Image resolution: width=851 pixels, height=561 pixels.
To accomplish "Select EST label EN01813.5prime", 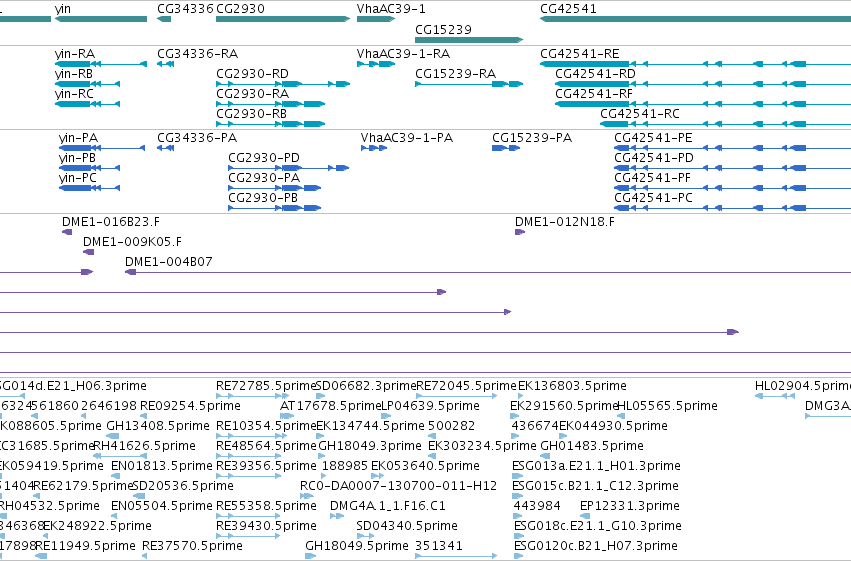I will [162, 466].
